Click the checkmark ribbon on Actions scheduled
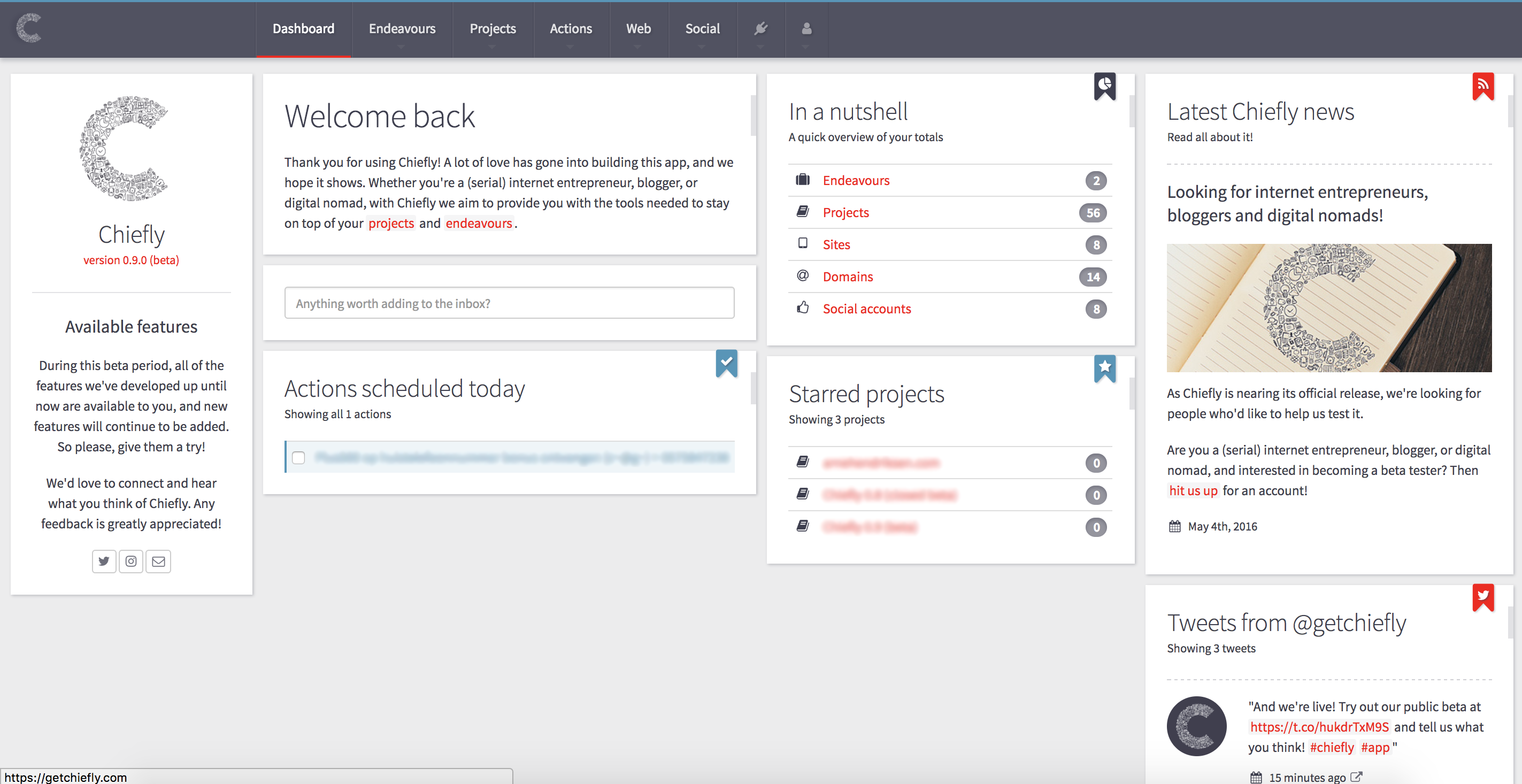1522x784 pixels. tap(726, 363)
